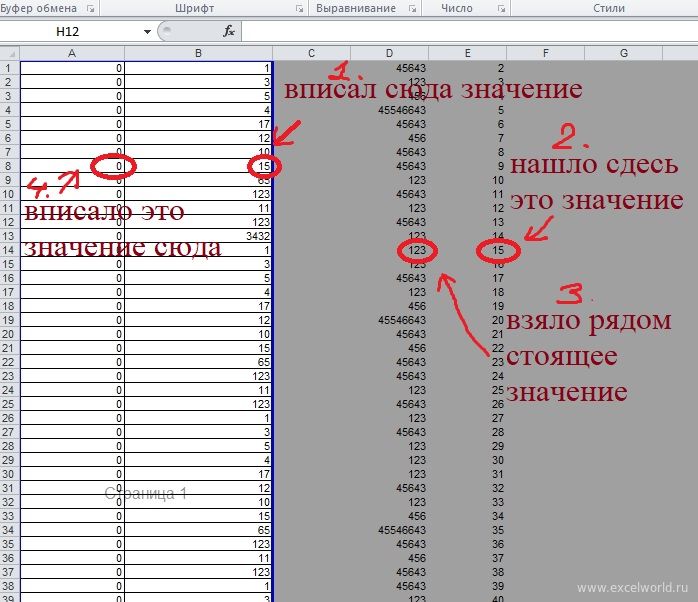Click the Стили ribbon group label

tap(609, 8)
